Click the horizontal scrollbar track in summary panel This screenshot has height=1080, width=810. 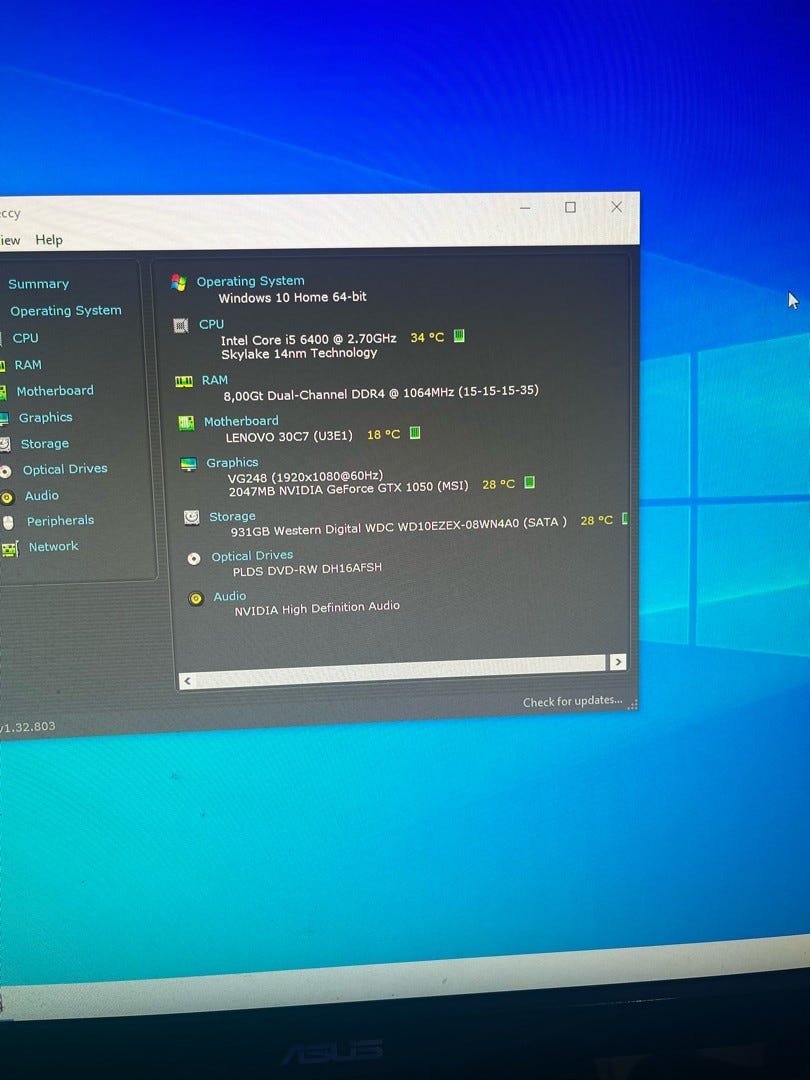(400, 671)
